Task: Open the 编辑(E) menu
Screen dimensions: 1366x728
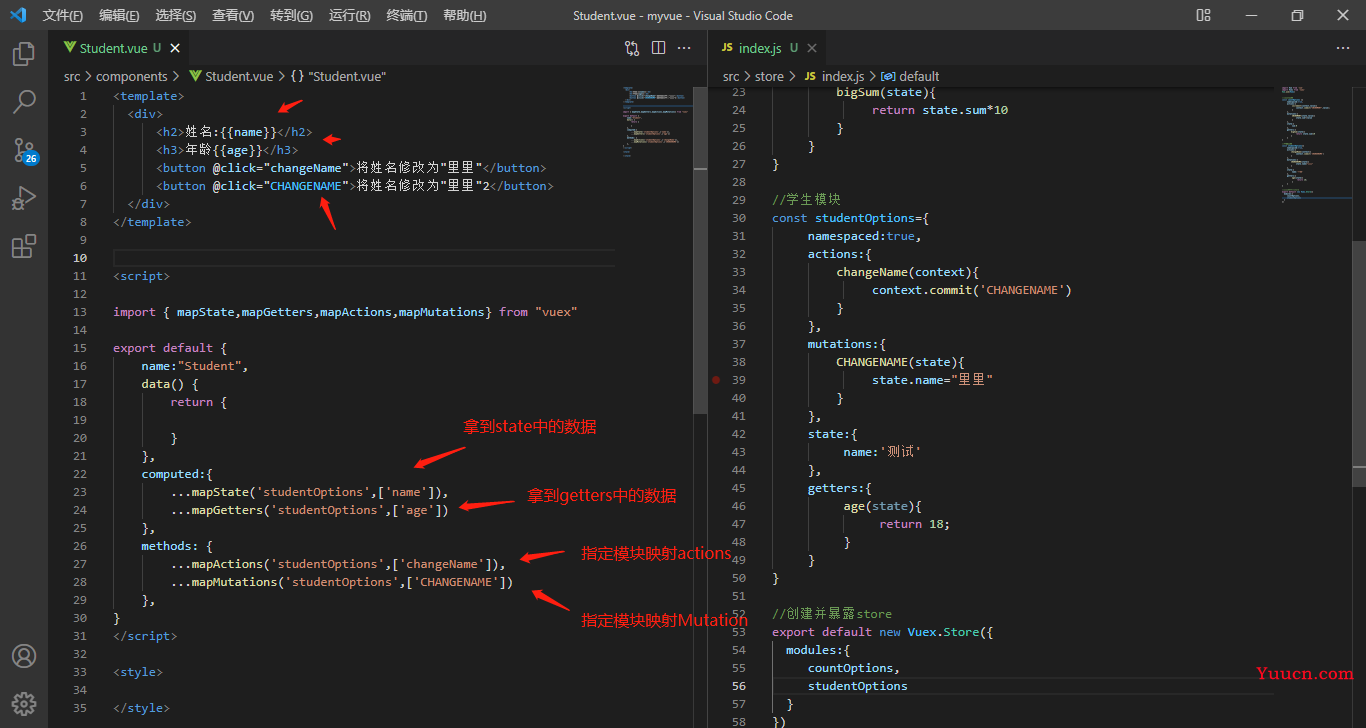Action: [119, 15]
